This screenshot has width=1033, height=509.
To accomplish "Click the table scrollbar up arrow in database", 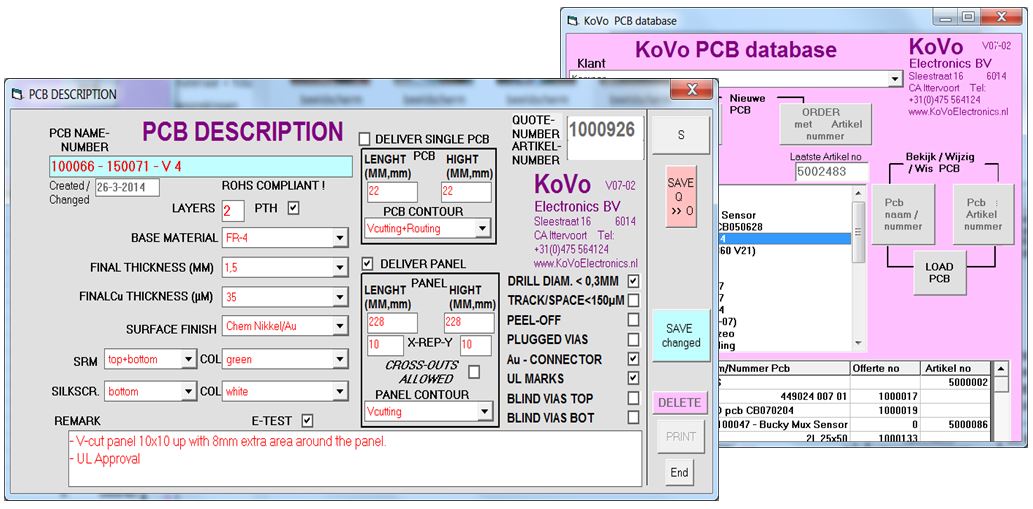I will pos(1000,368).
